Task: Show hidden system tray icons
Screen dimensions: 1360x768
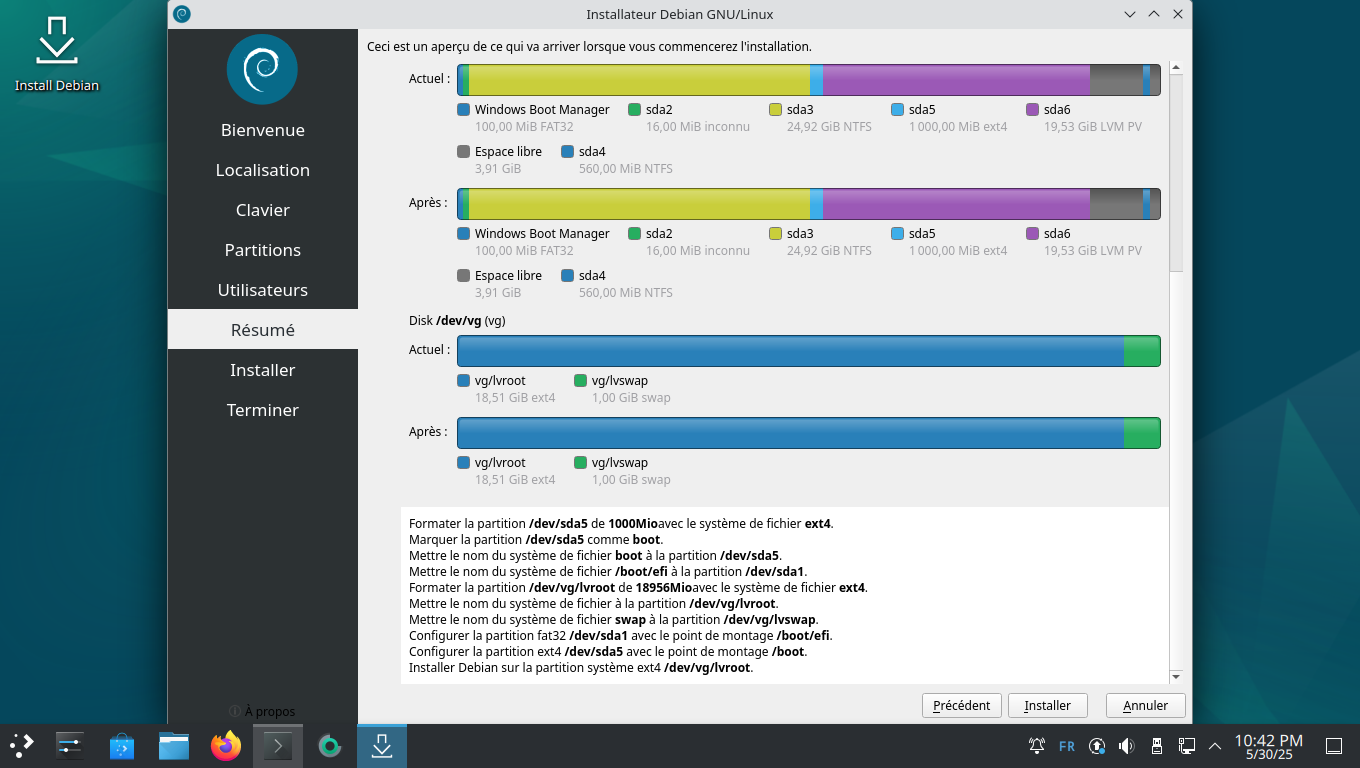Action: (1215, 746)
